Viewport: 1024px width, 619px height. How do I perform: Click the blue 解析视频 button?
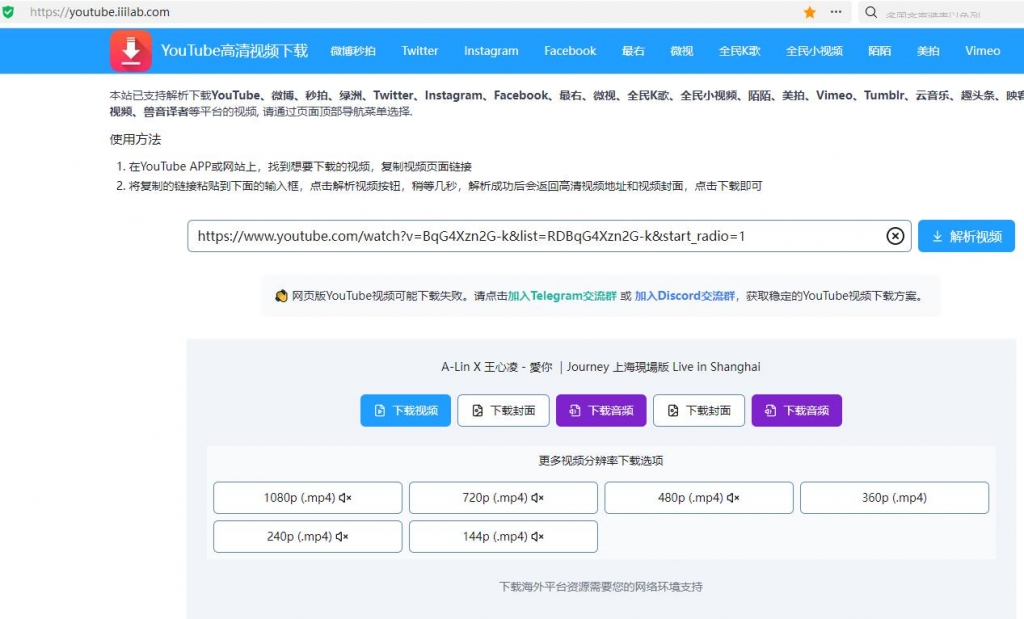pos(966,236)
